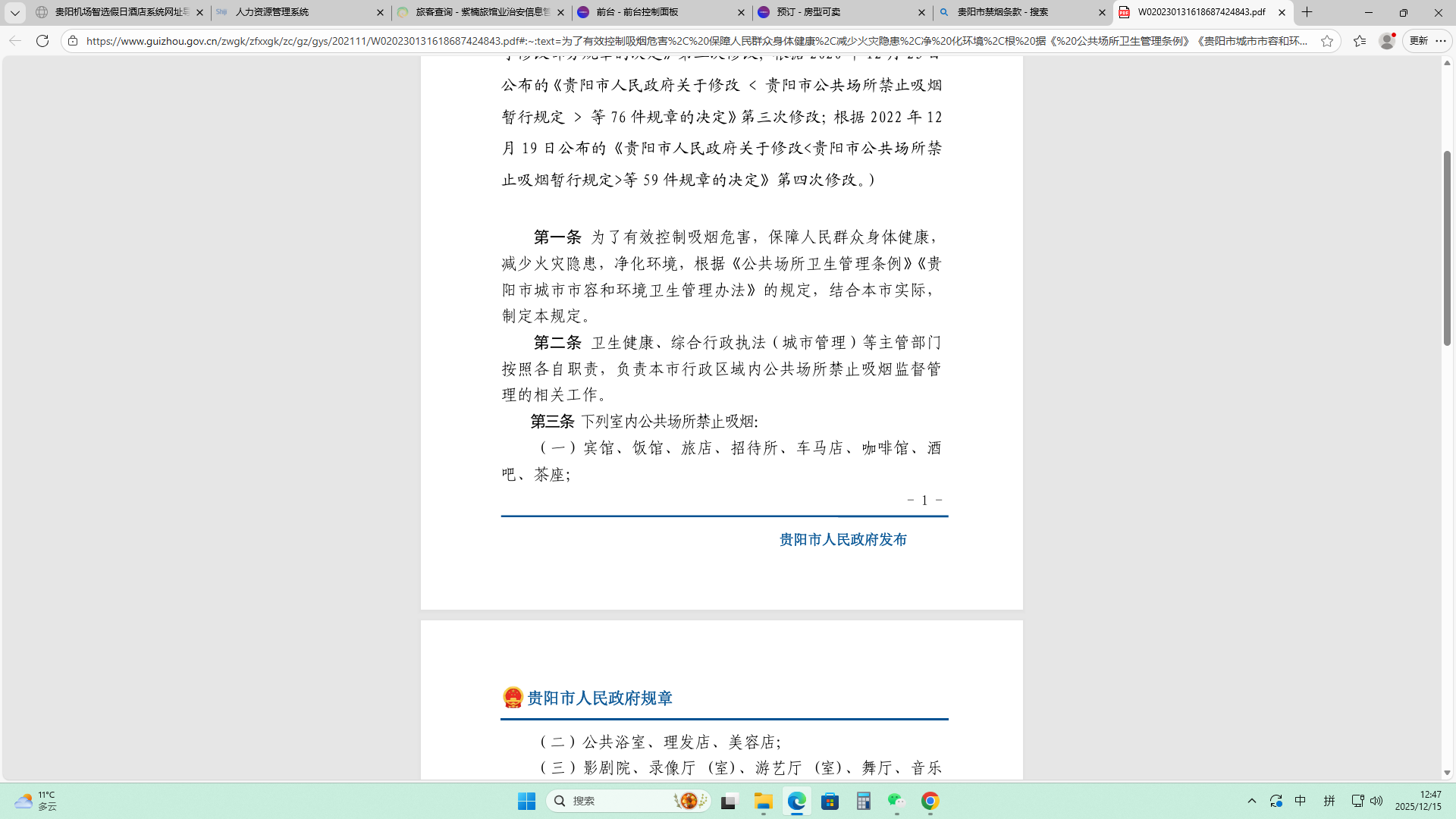Expand hidden system tray icons
The image size is (1456, 819).
(1252, 801)
